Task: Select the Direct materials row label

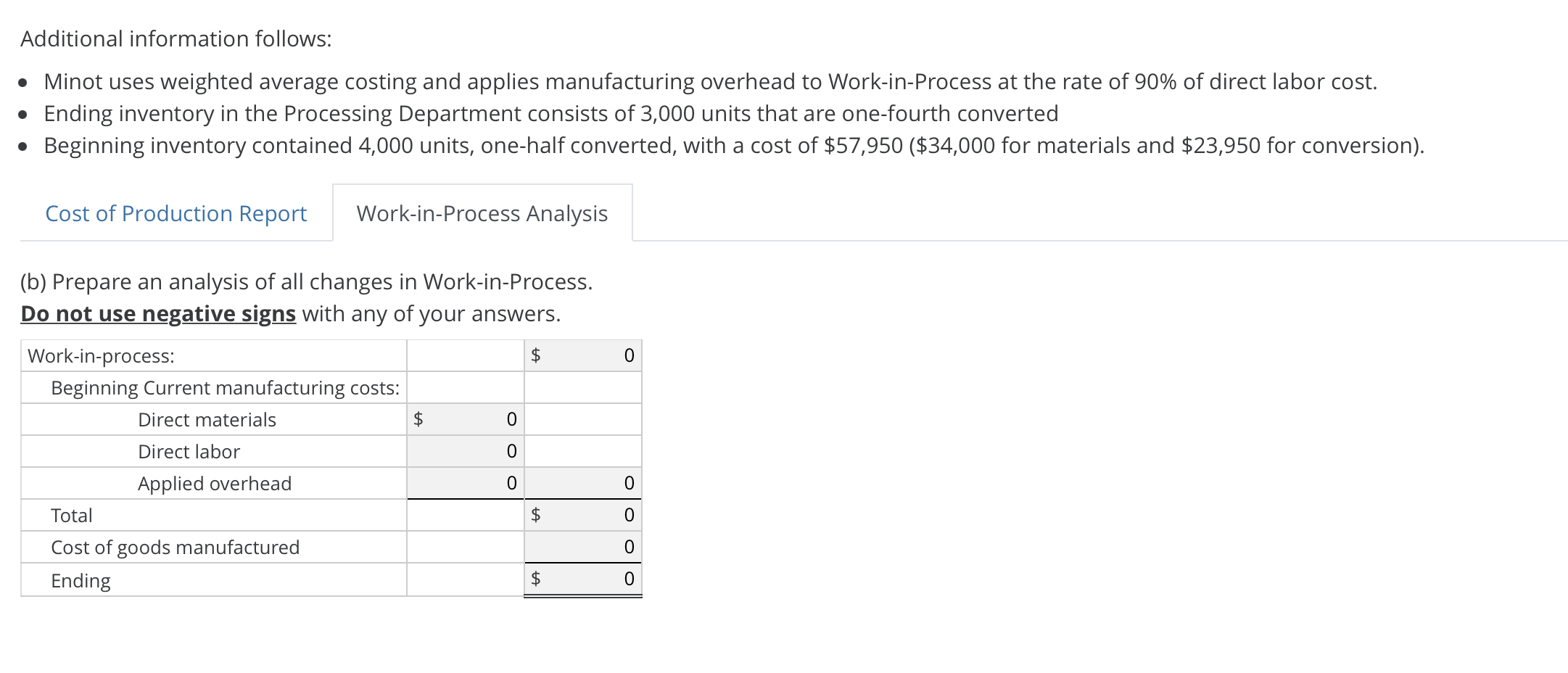Action: pyautogui.click(x=207, y=419)
